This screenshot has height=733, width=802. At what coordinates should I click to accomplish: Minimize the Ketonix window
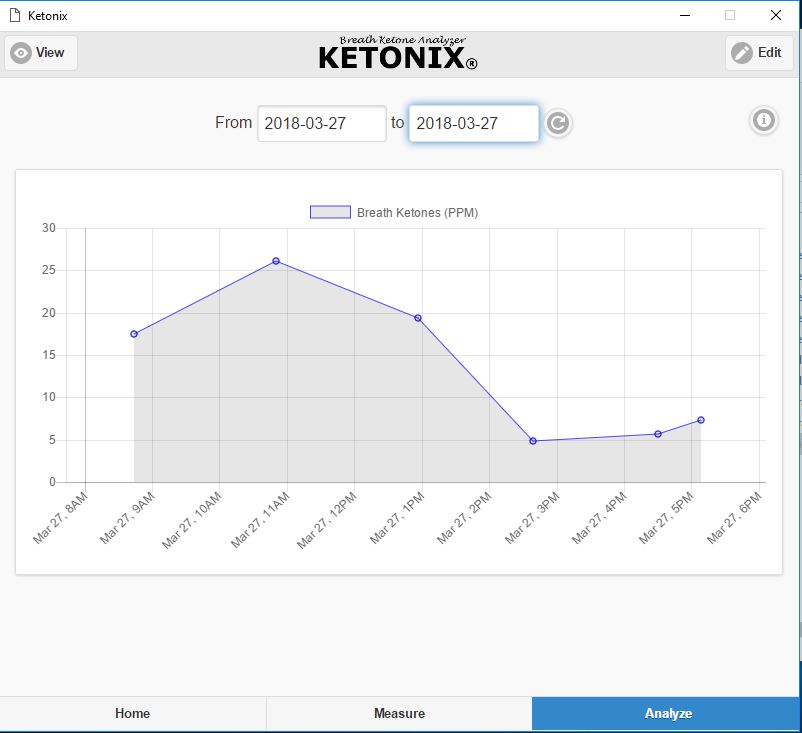(x=685, y=15)
